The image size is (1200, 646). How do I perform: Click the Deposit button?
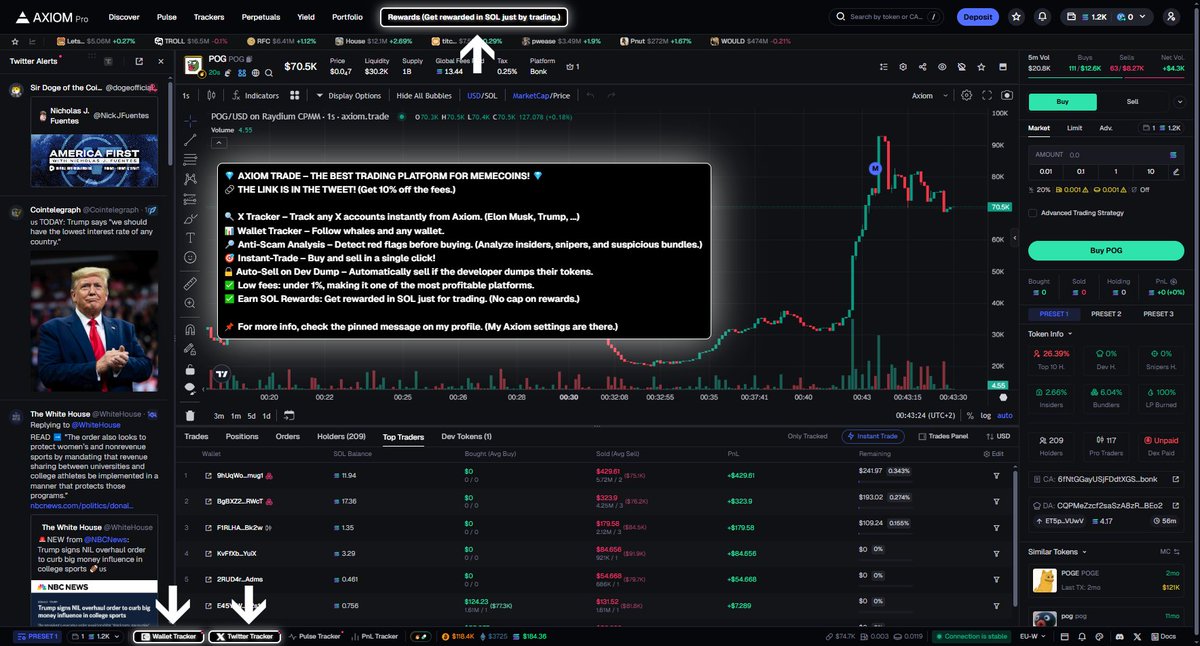point(977,17)
